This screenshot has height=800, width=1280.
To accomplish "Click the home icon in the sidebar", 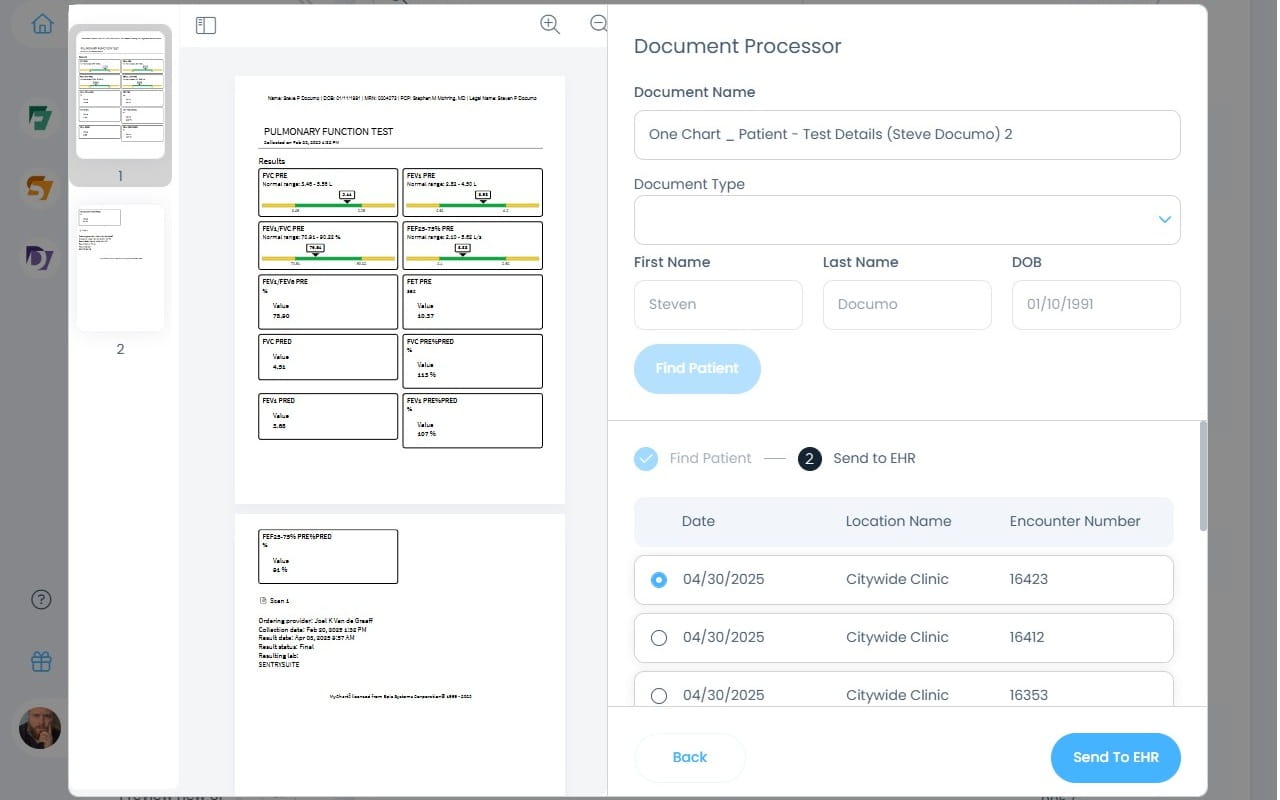I will click(42, 25).
